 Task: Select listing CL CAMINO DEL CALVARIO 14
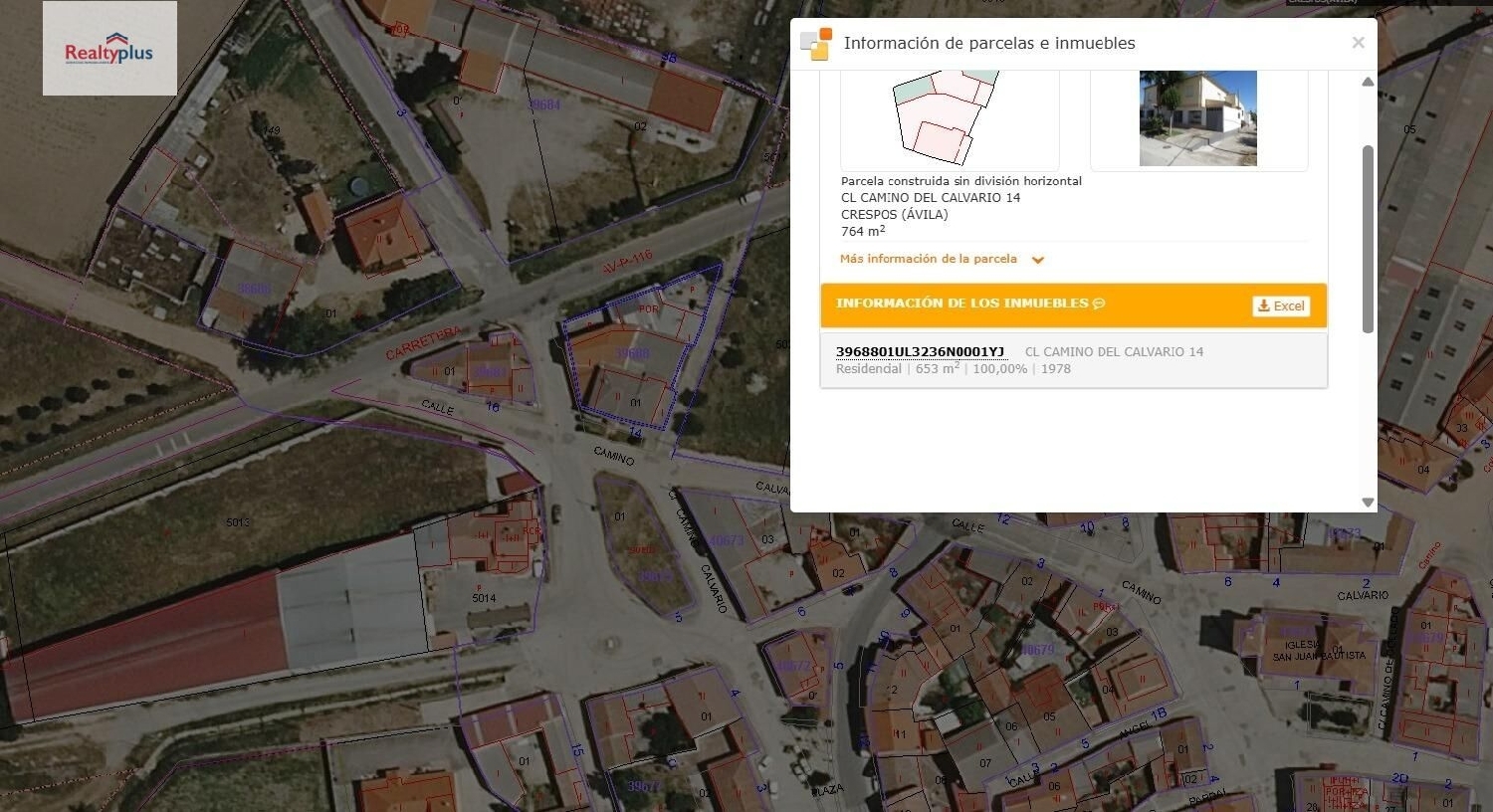[x=1114, y=351]
